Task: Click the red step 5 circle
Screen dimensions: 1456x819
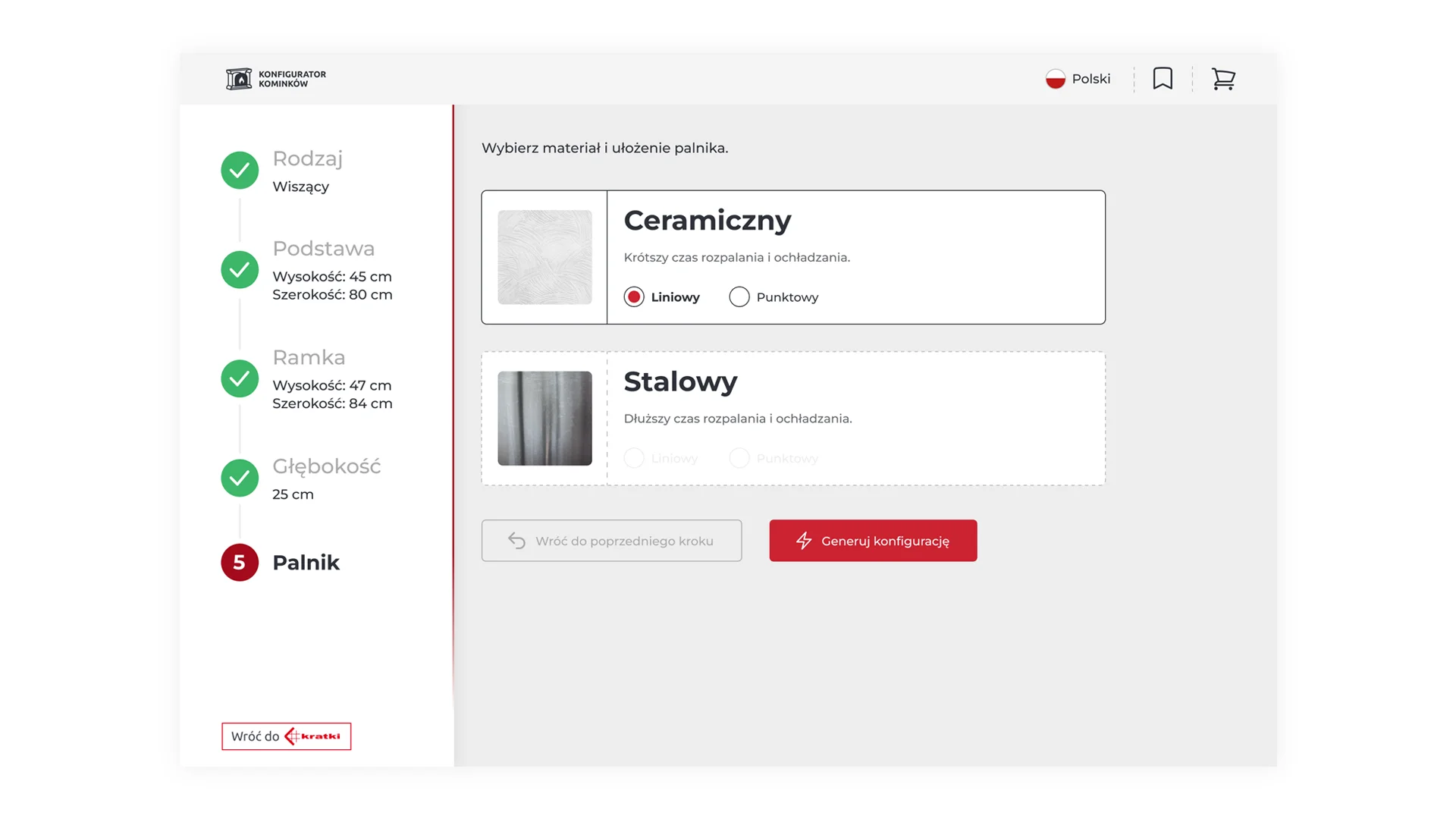Action: [x=240, y=563]
